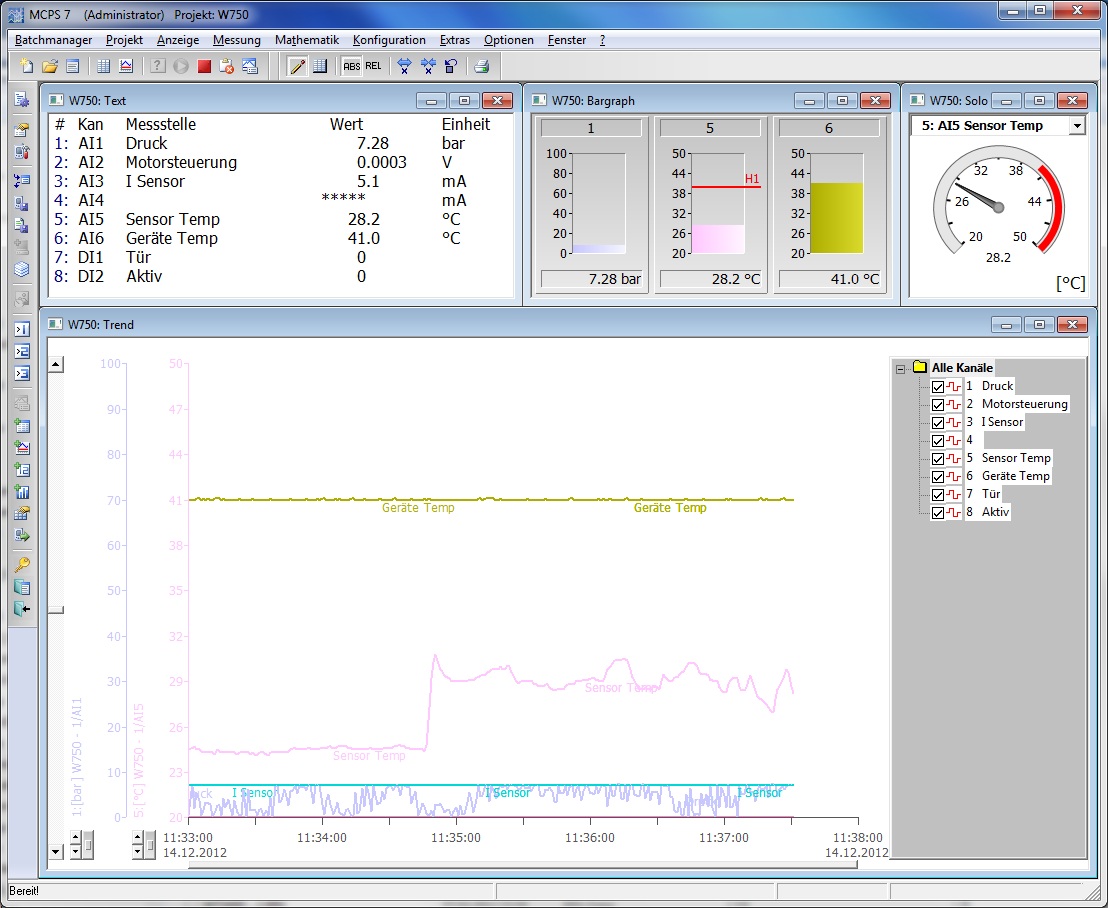The image size is (1108, 908).
Task: Click the up arrow of the trend vertical scrollbar
Action: (57, 363)
